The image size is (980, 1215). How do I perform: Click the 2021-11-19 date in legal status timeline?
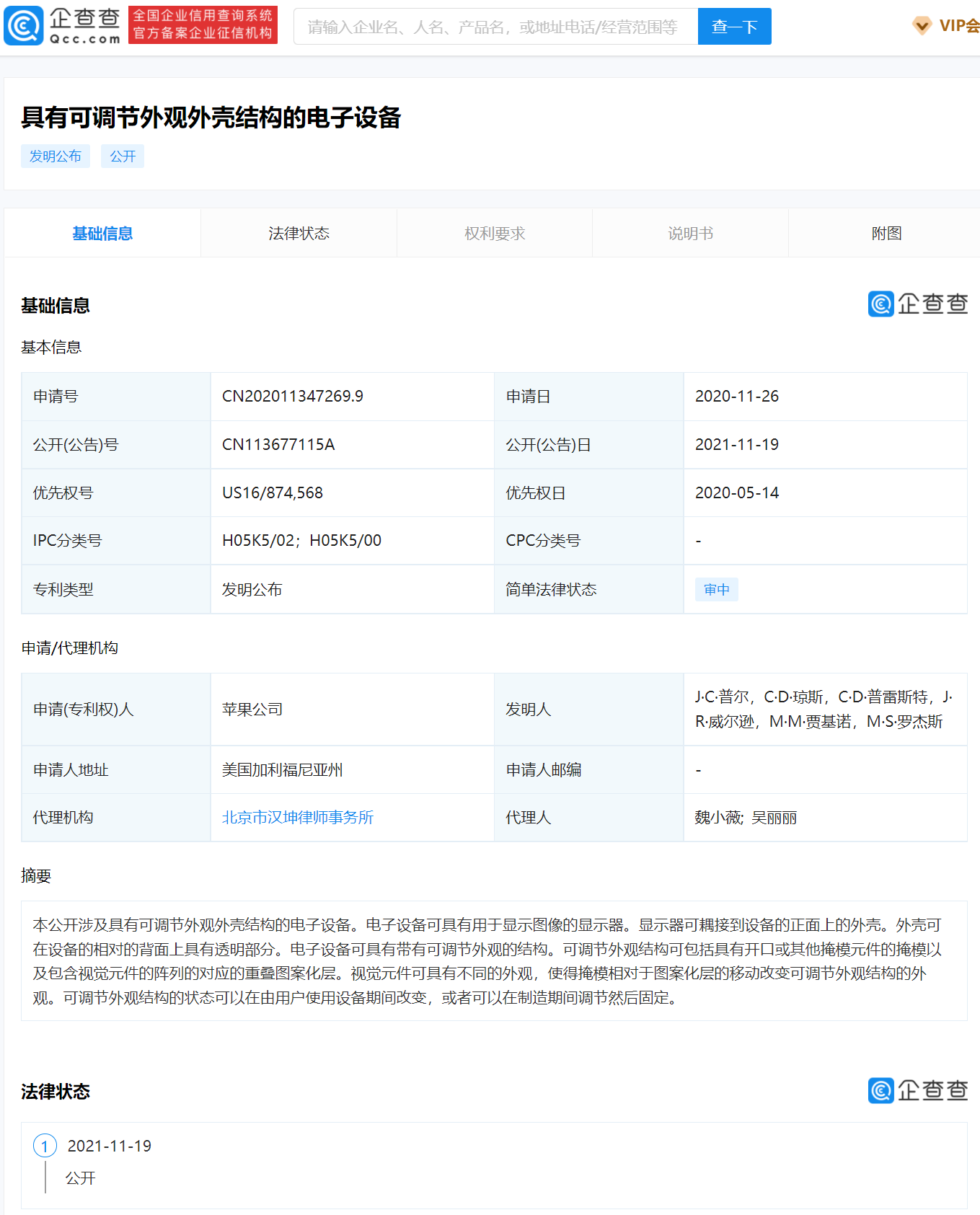[x=110, y=1146]
